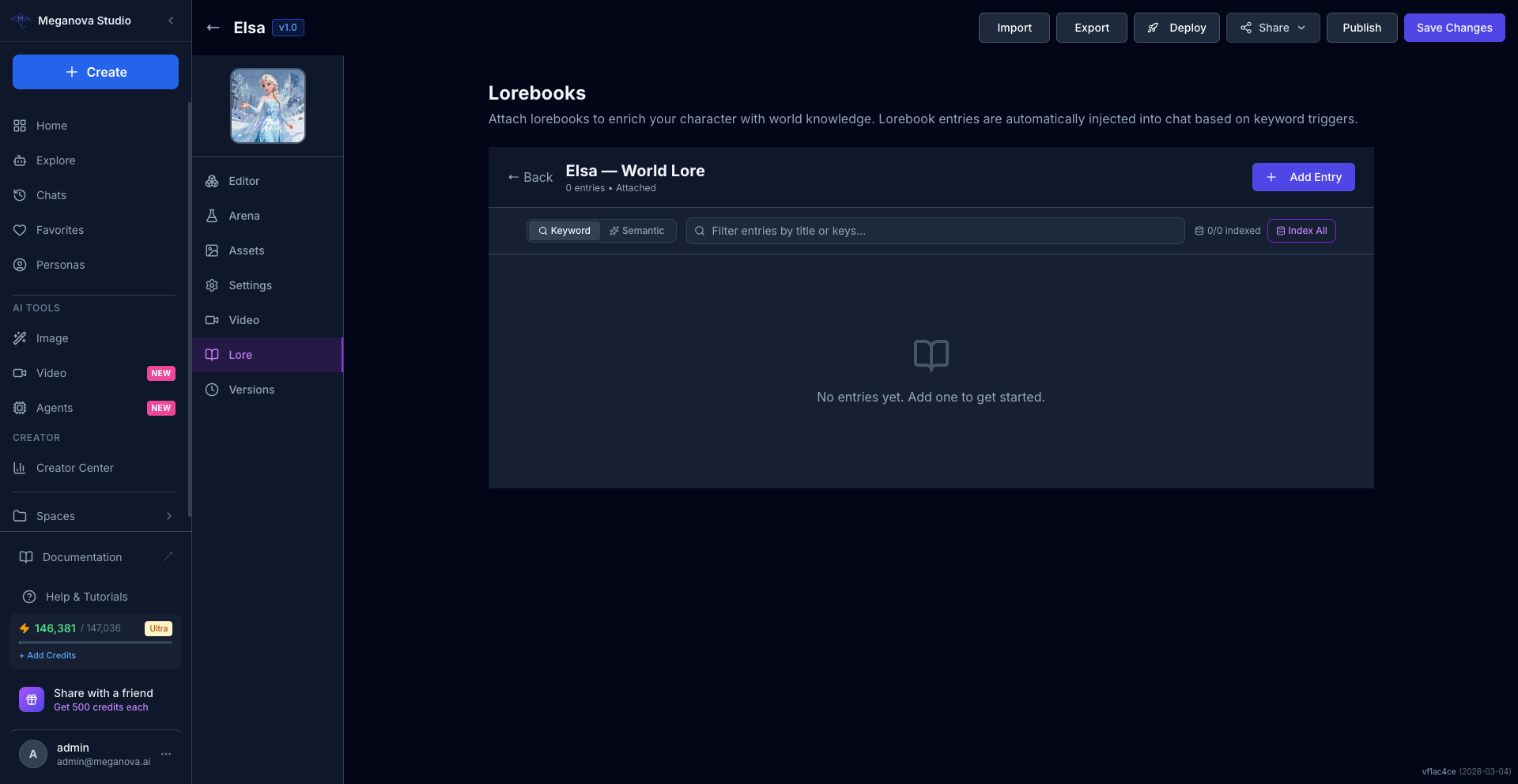Switch search mode to Semantic
1518x784 pixels.
click(x=637, y=231)
